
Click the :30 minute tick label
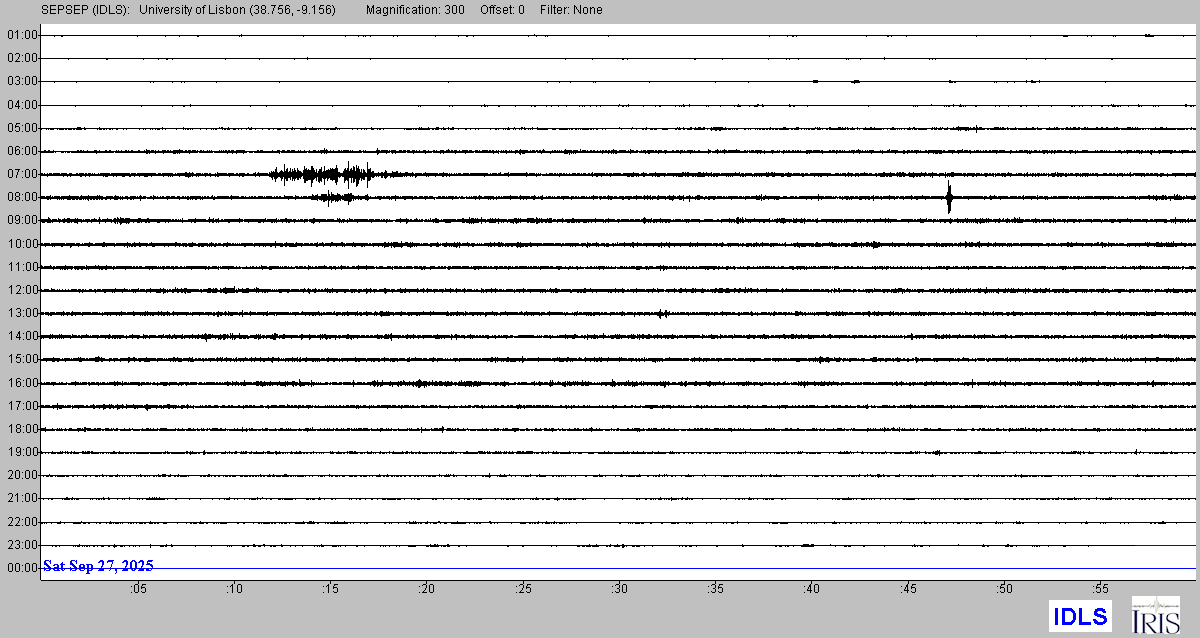click(x=619, y=589)
